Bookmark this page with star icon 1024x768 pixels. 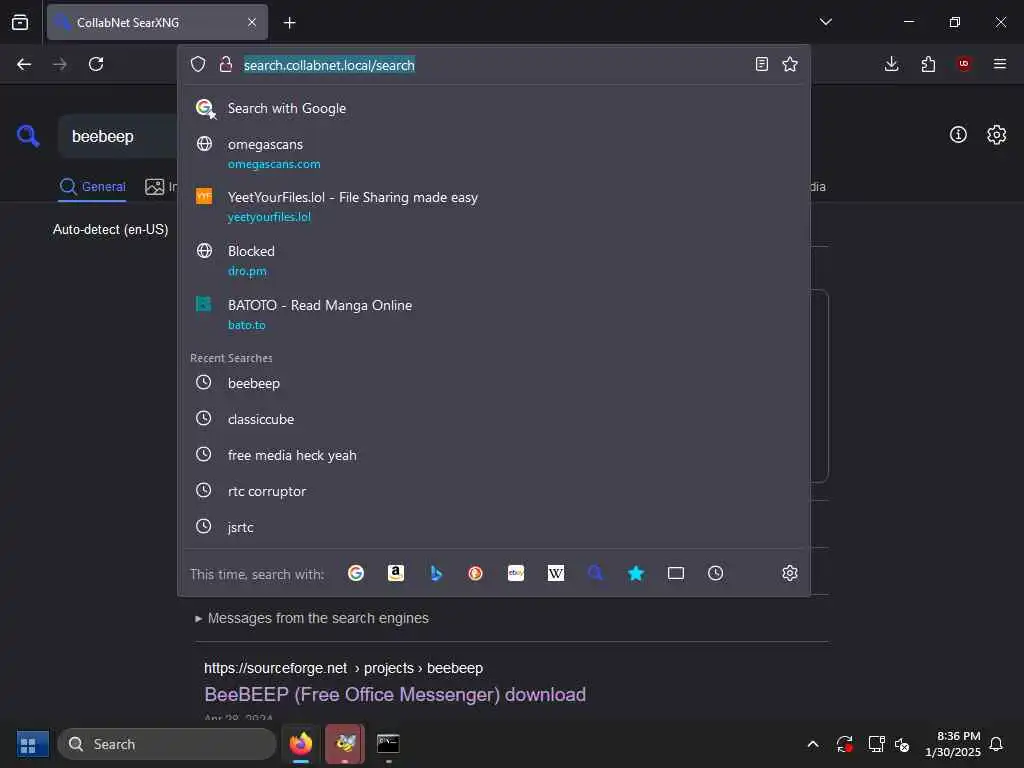click(x=790, y=64)
